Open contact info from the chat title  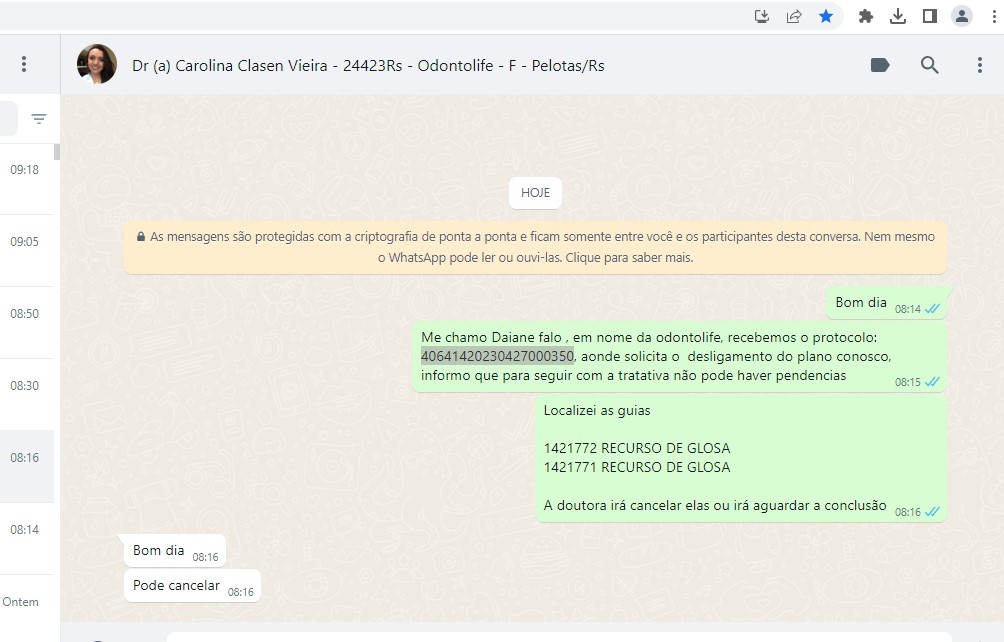[368, 66]
